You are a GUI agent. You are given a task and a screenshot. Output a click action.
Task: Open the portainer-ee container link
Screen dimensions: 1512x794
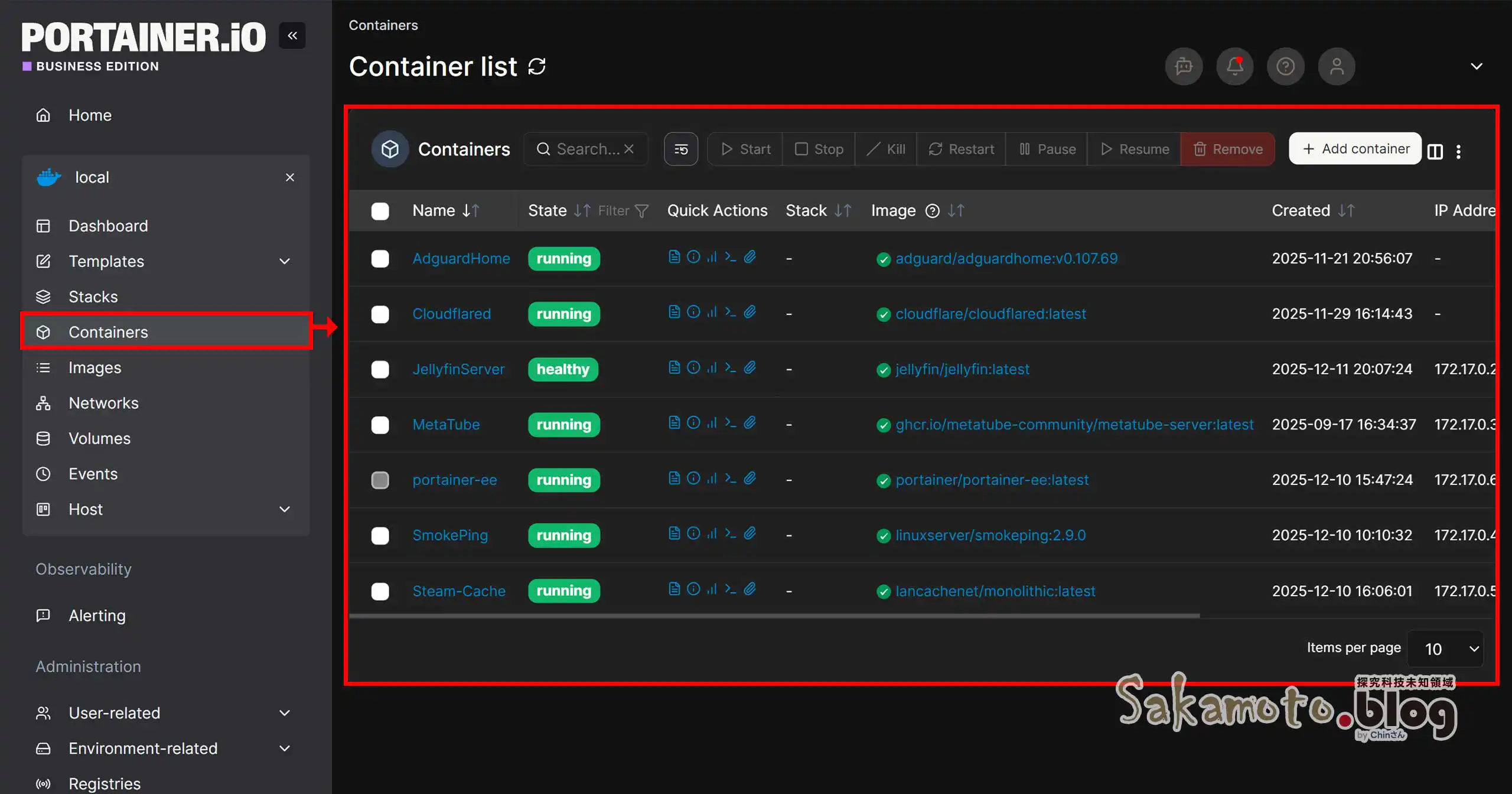click(x=454, y=480)
